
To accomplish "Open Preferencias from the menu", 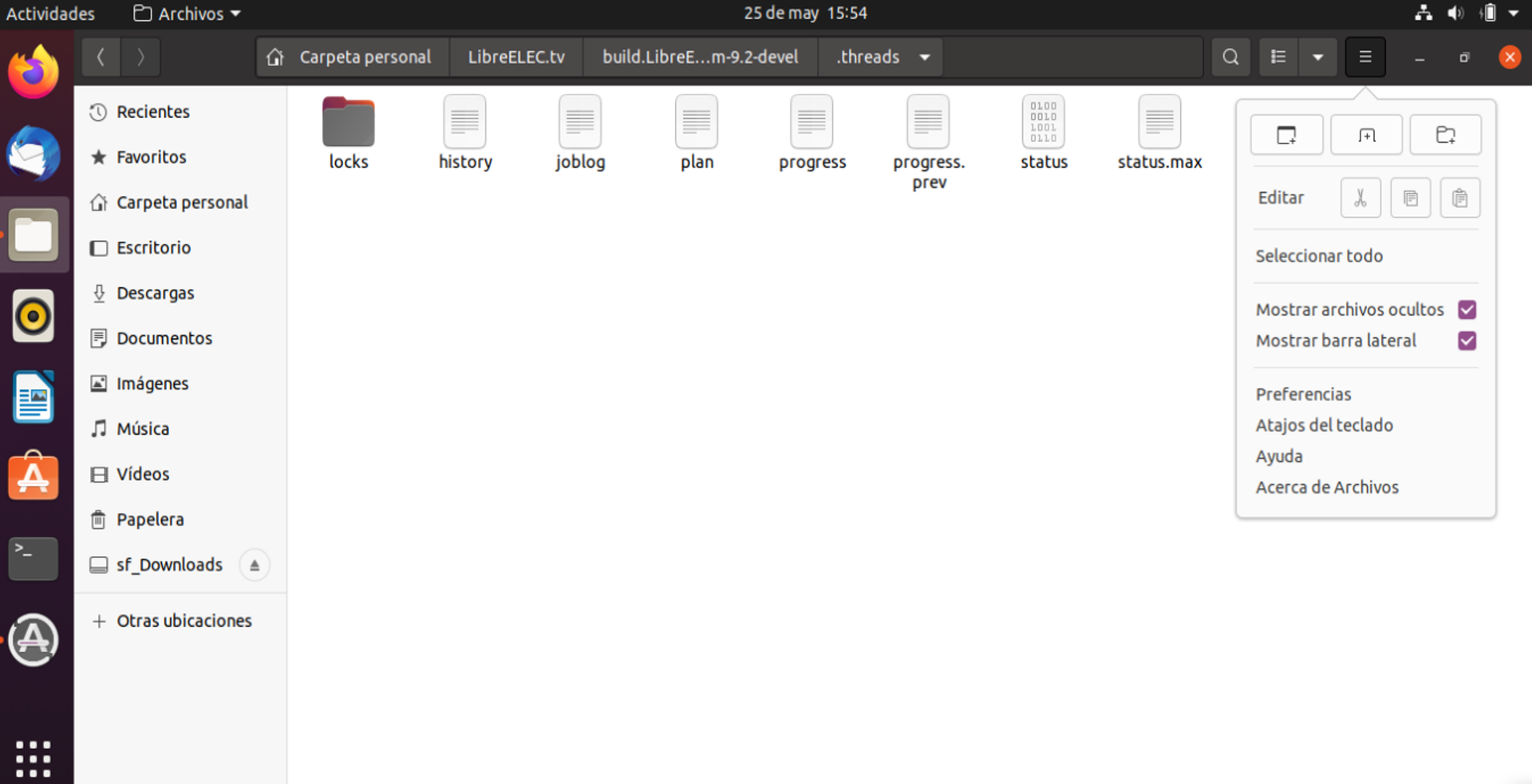I will tap(1303, 394).
